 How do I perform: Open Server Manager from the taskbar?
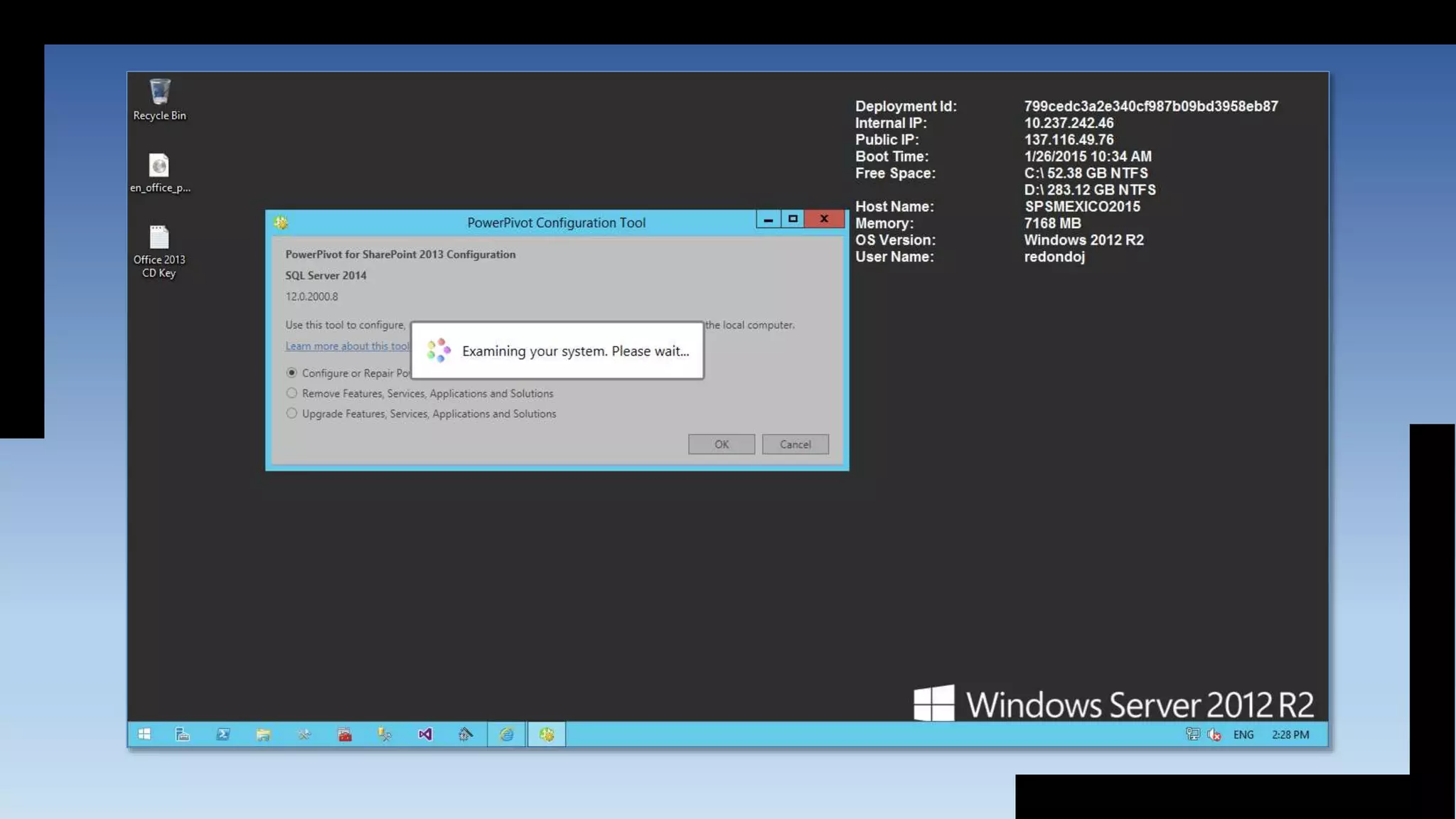pyautogui.click(x=183, y=734)
